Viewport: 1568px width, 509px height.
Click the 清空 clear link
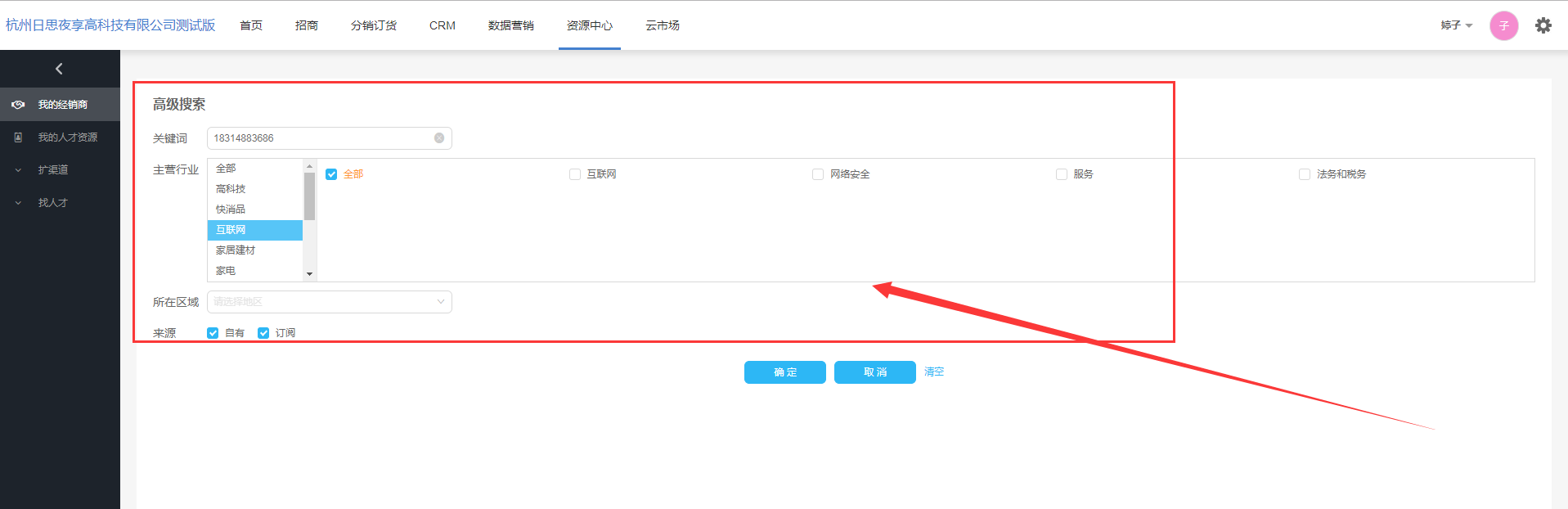click(x=934, y=372)
